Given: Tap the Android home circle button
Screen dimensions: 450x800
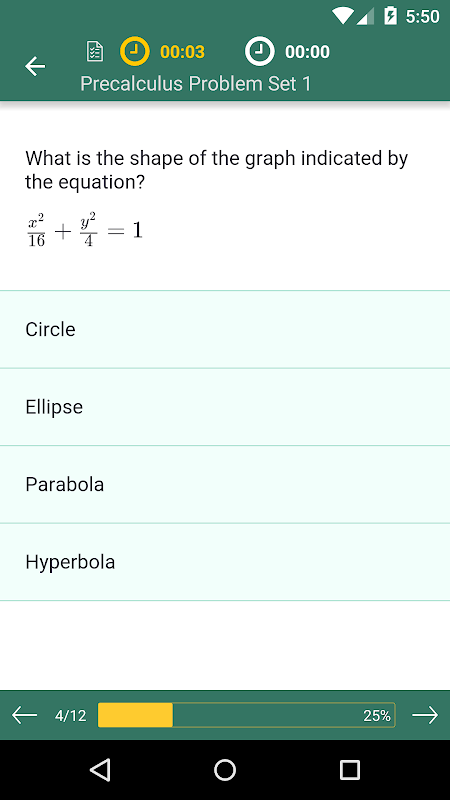Looking at the screenshot, I should coord(225,769).
